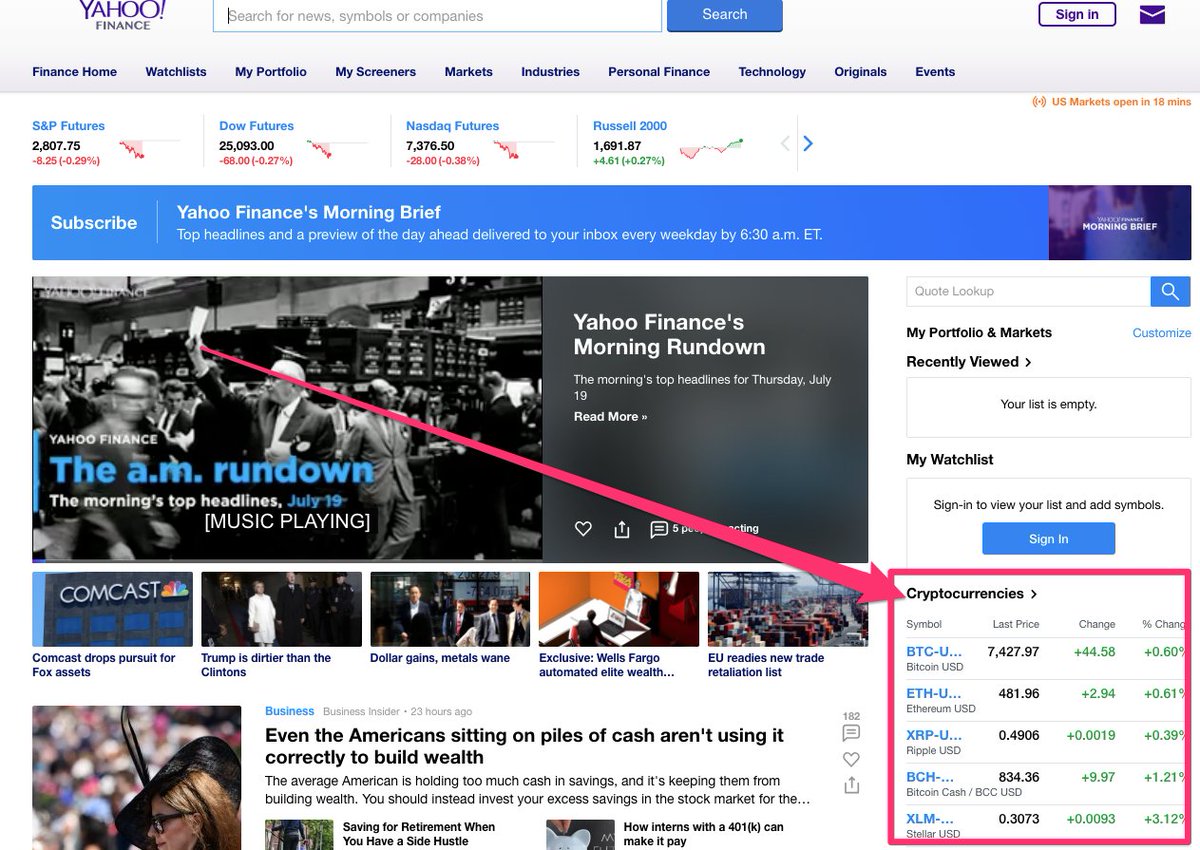Open Markets menu item
The image size is (1200, 850).
tap(469, 72)
